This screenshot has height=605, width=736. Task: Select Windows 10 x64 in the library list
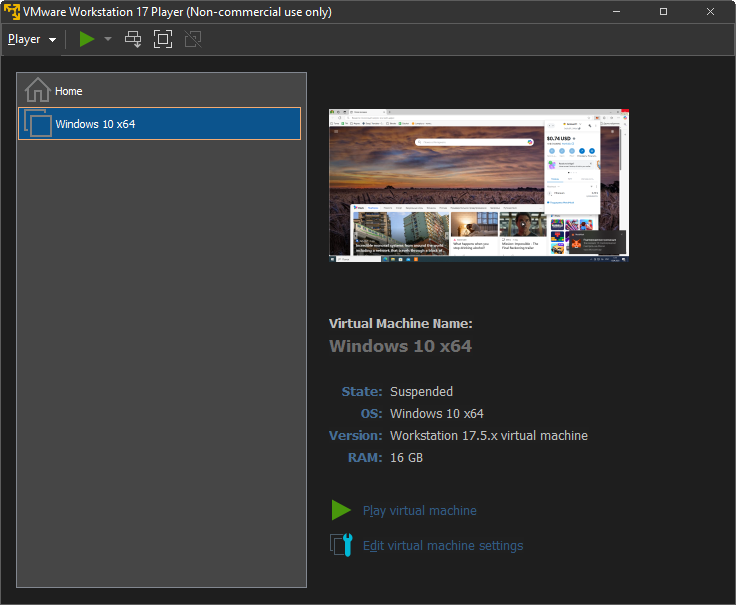point(95,124)
